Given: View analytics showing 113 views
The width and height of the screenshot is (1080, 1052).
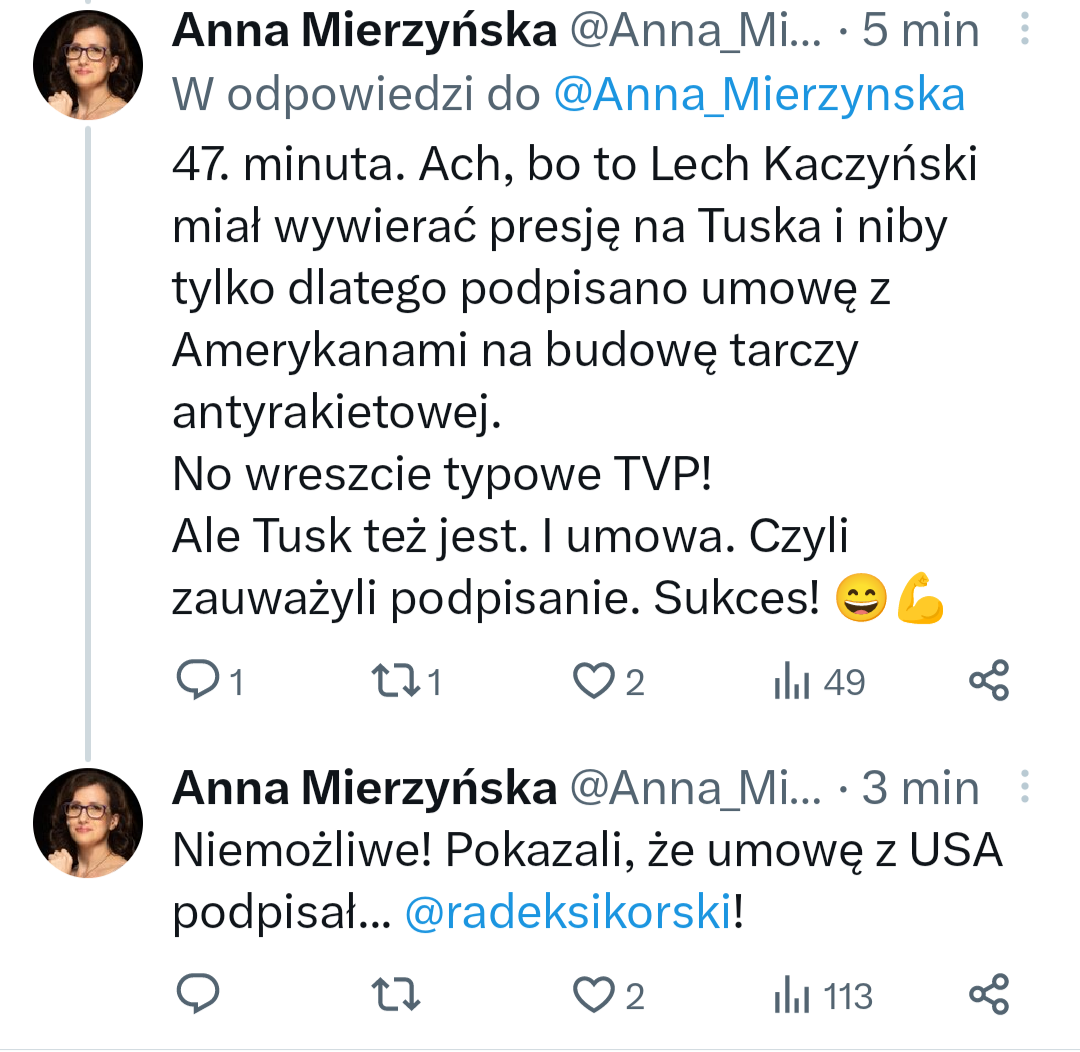Looking at the screenshot, I should [822, 996].
